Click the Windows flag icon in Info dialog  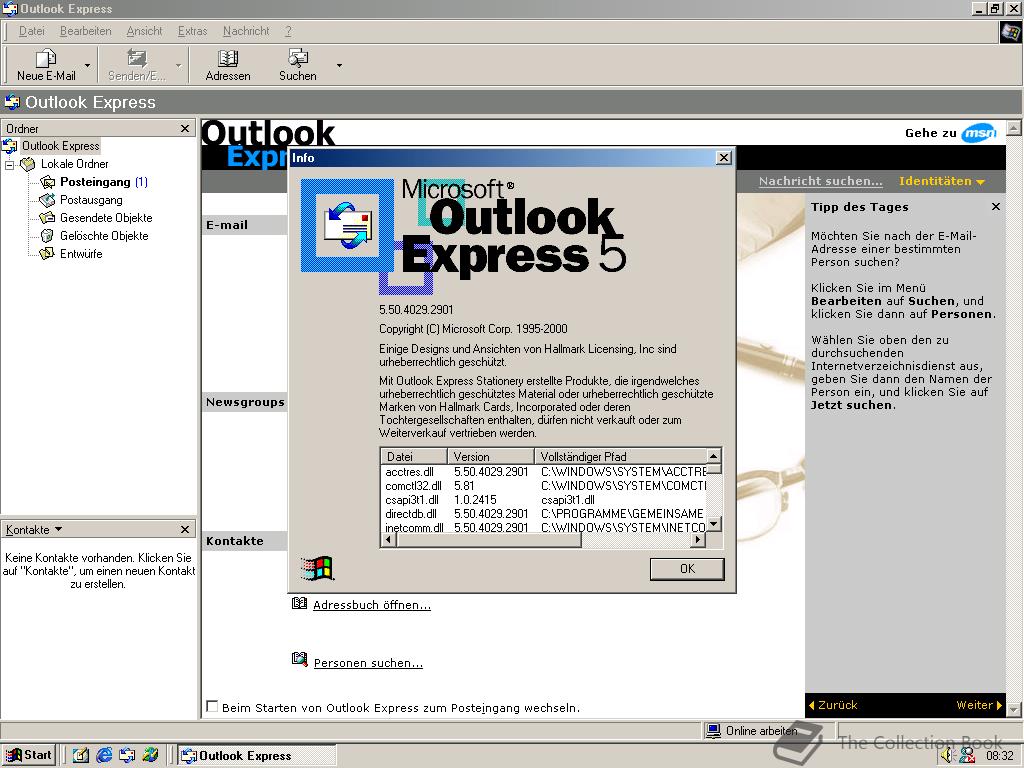click(x=317, y=568)
